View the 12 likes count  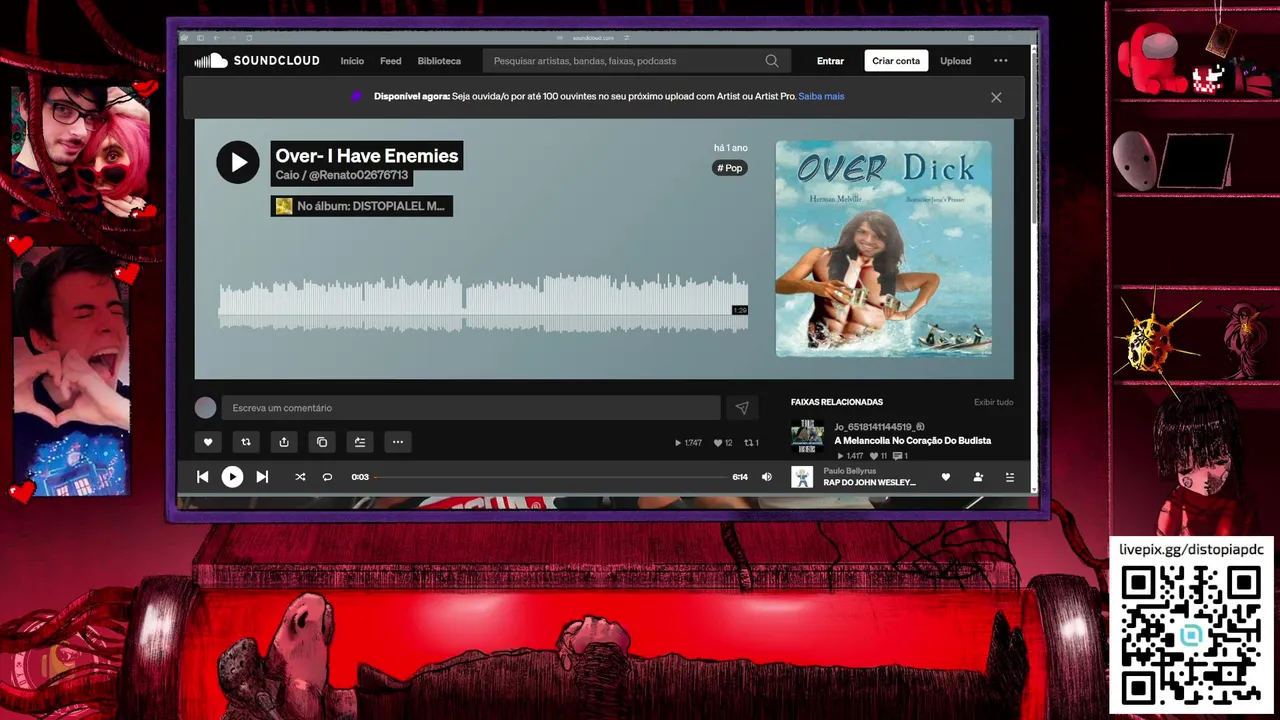[723, 443]
